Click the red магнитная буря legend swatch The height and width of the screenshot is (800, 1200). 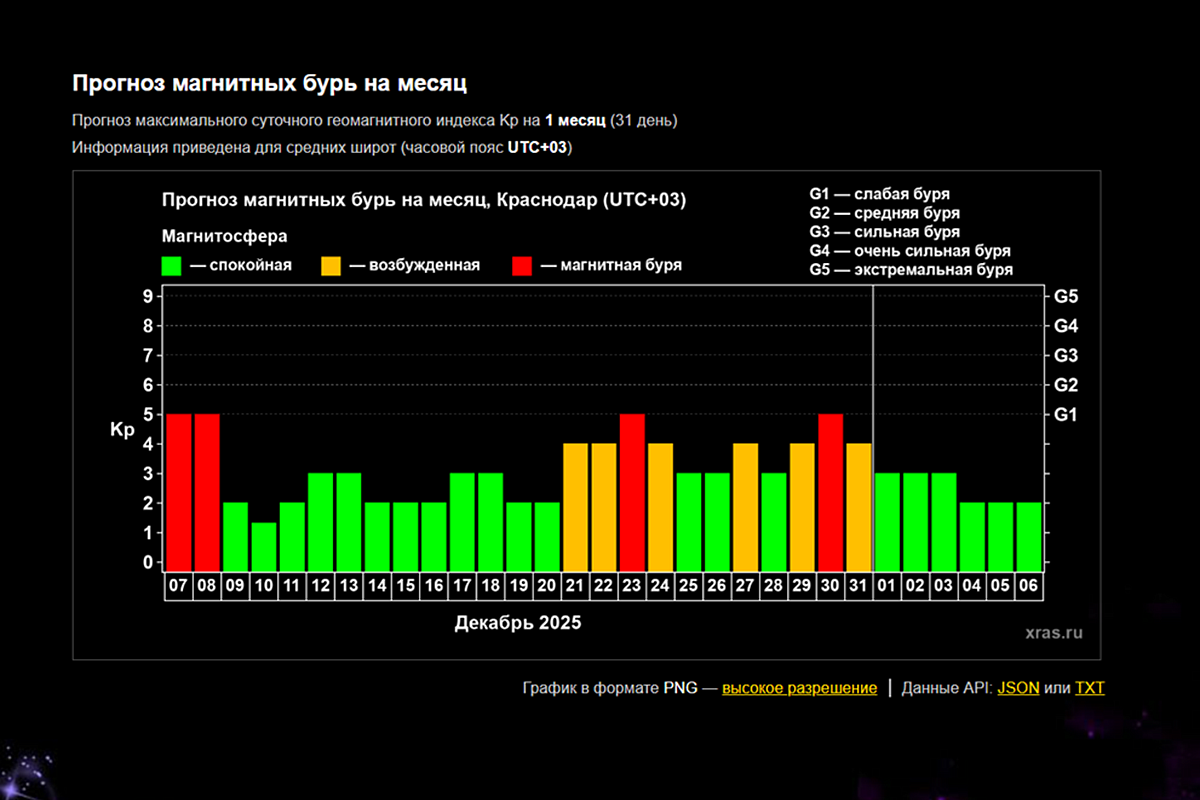click(x=522, y=266)
